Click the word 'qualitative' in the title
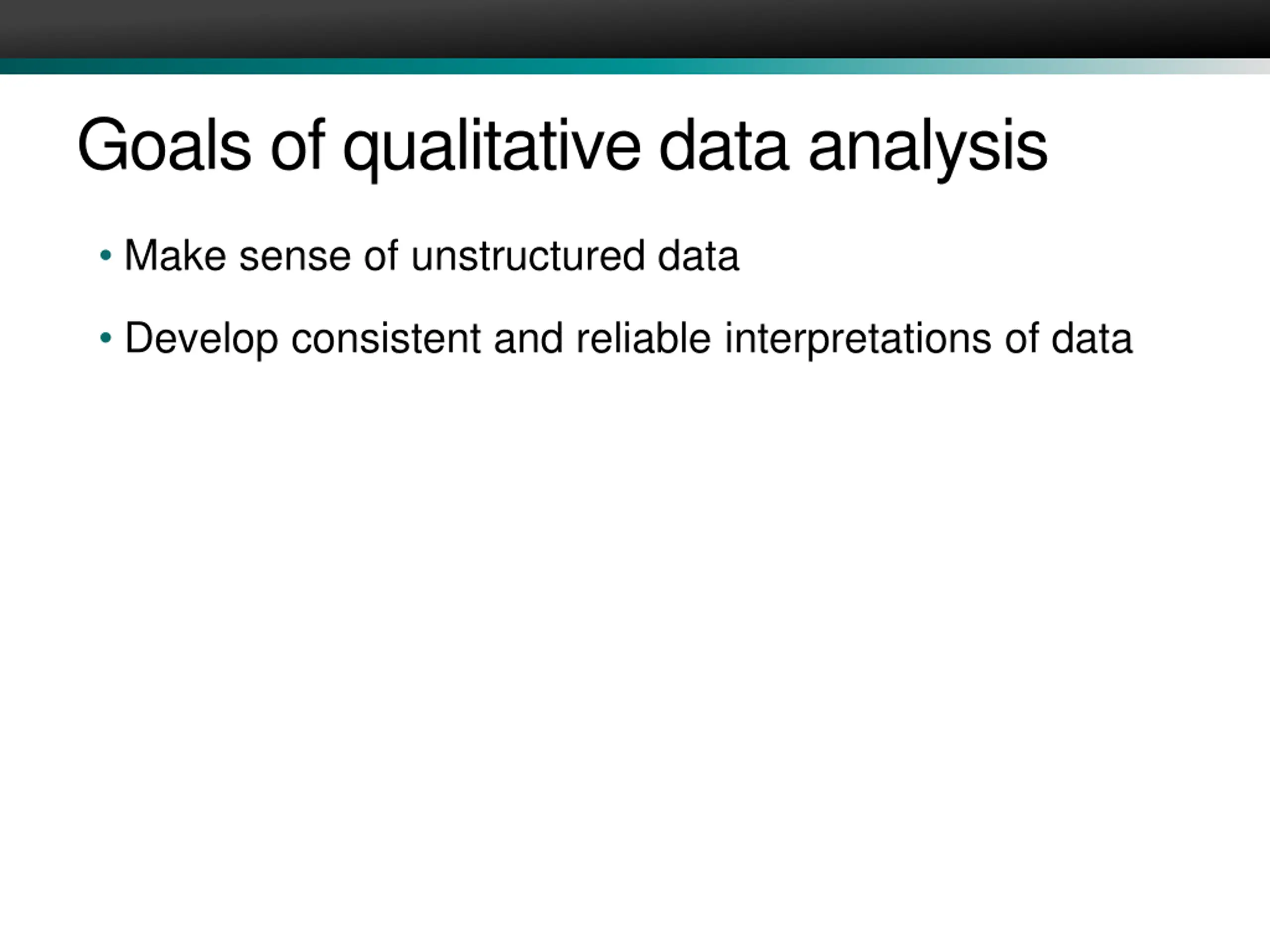Image resolution: width=1270 pixels, height=952 pixels. coord(492,149)
